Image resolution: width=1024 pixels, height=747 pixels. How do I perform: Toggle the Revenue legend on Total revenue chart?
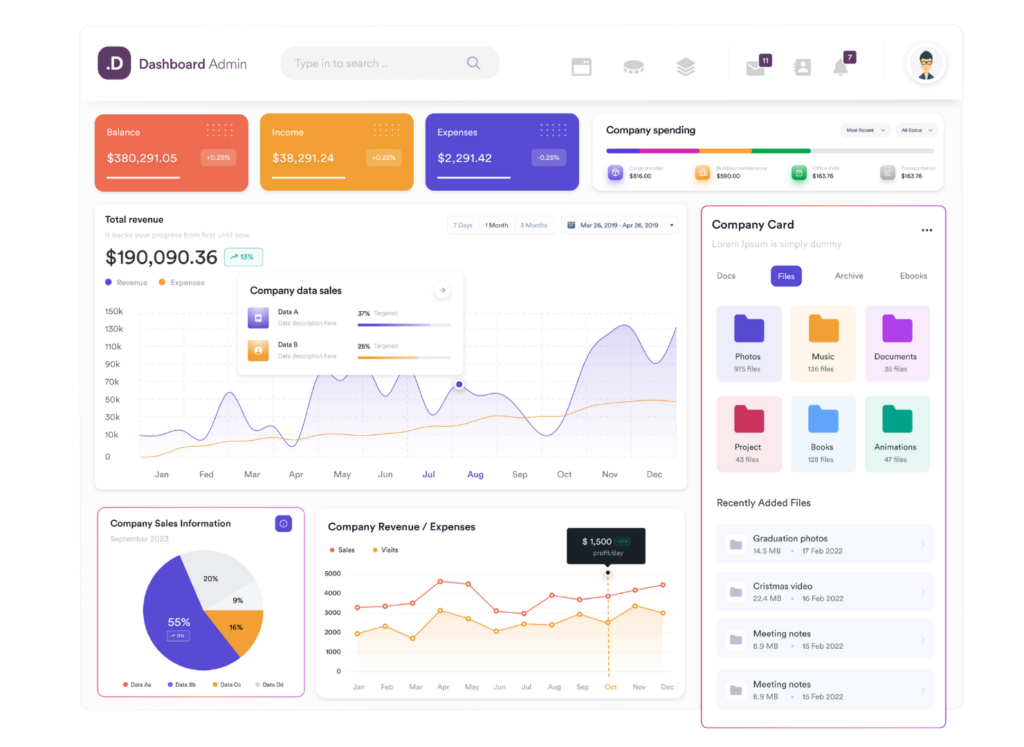pyautogui.click(x=127, y=283)
